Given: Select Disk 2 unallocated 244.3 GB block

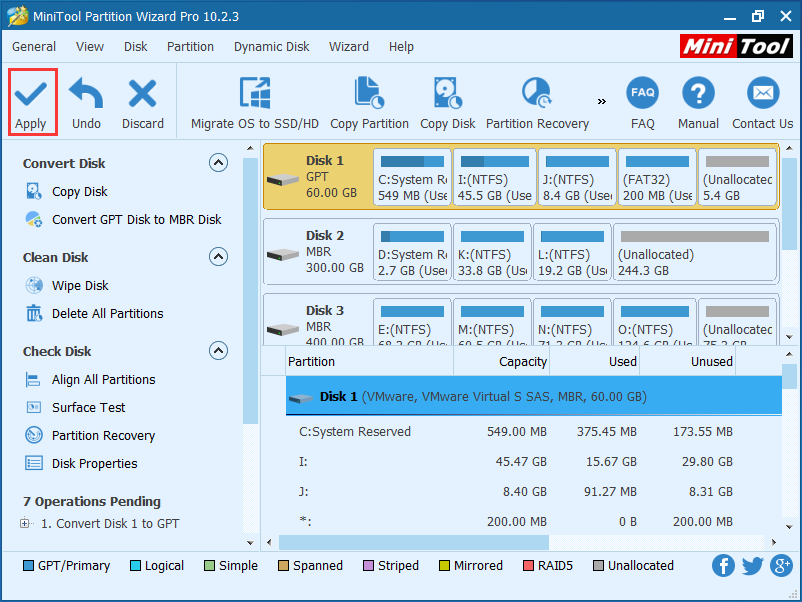Looking at the screenshot, I should coord(695,252).
